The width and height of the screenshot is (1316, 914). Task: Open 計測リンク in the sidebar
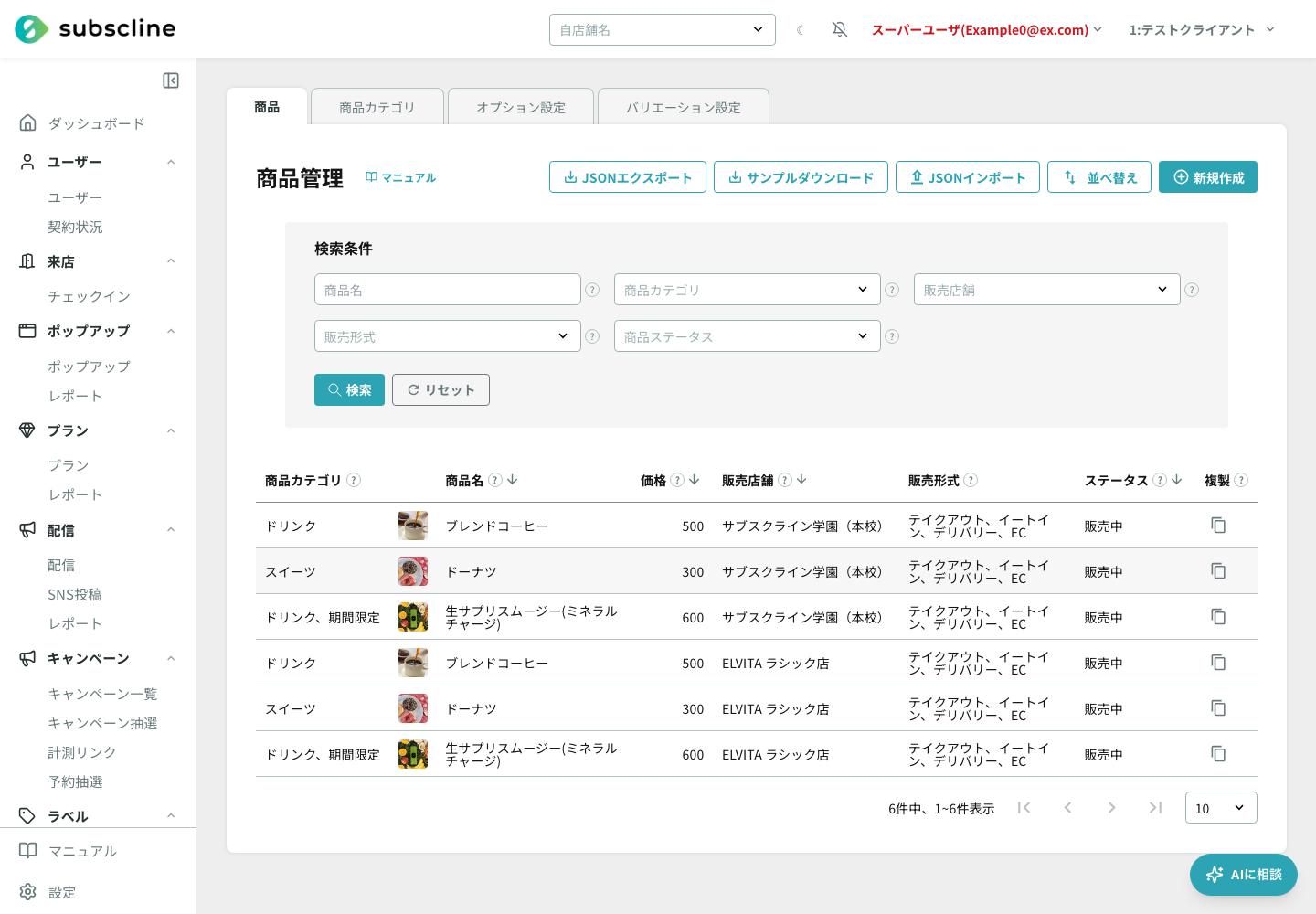(x=82, y=752)
